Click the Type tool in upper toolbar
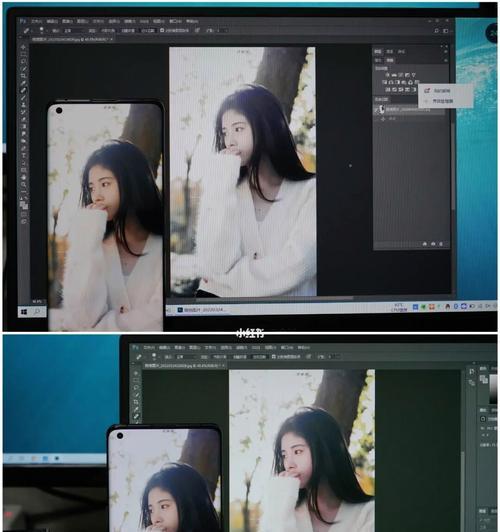Image resolution: width=500 pixels, height=532 pixels. tap(24, 156)
